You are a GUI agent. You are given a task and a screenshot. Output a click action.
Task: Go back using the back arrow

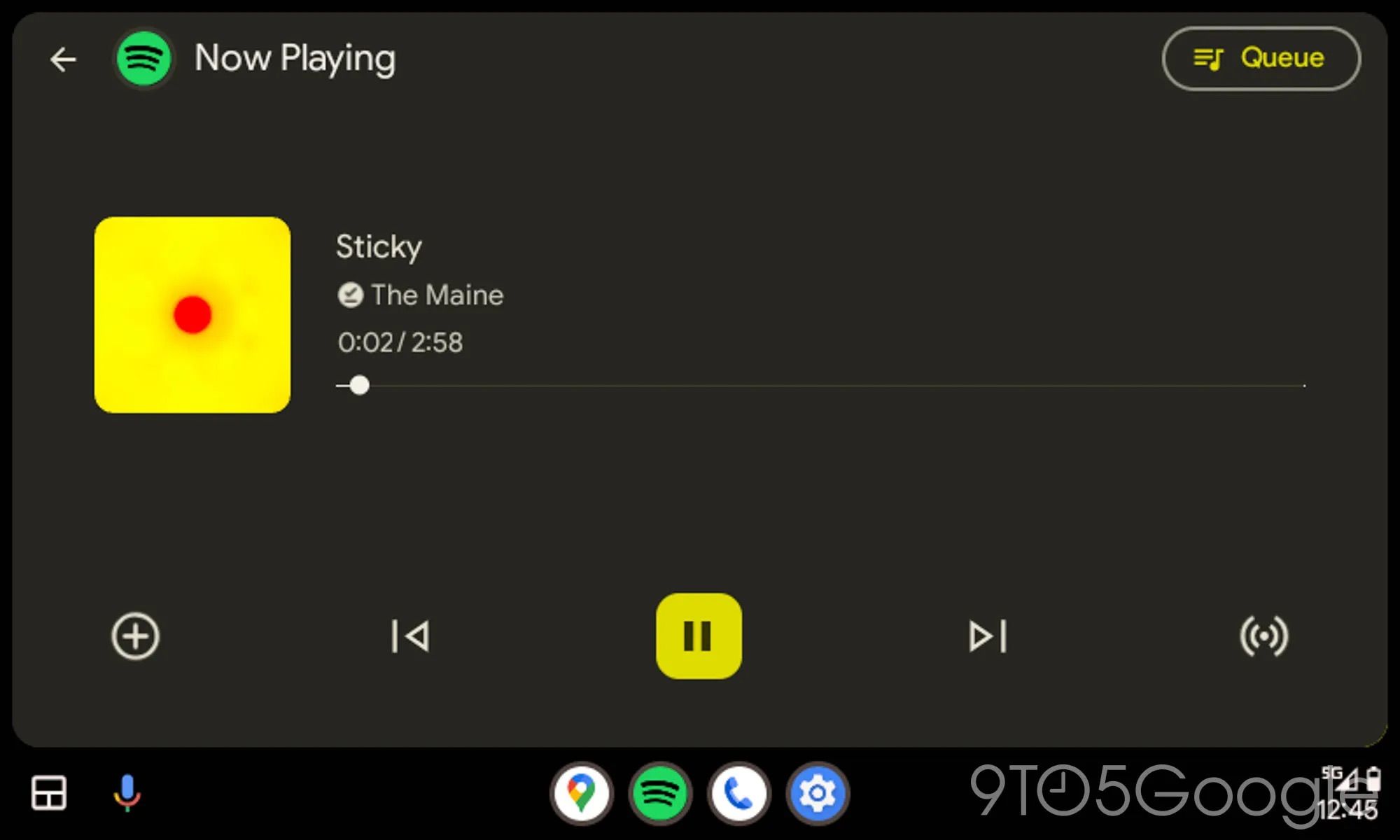pyautogui.click(x=63, y=58)
